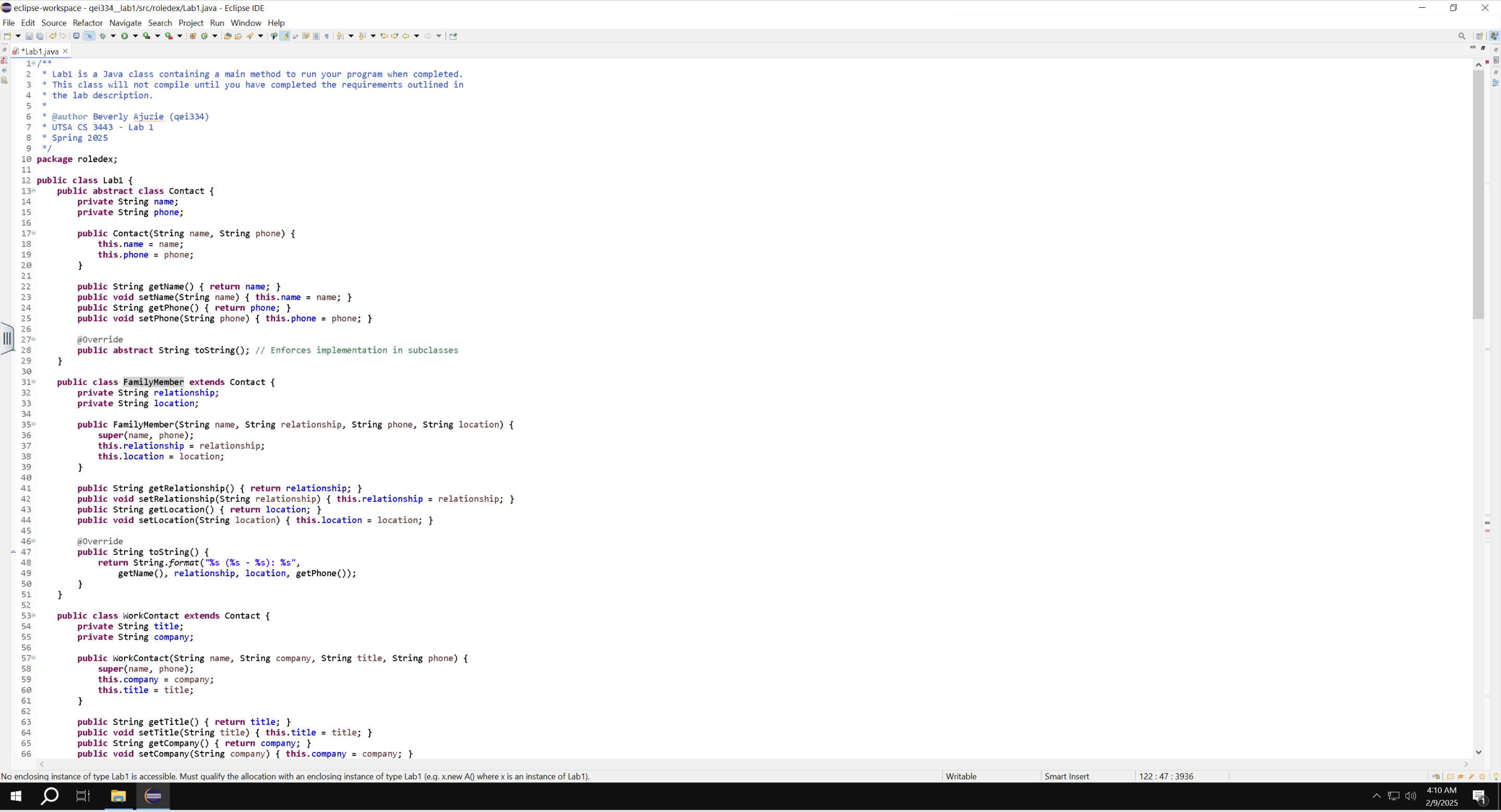
Task: Toggle Mark Occurrences highlighter button
Action: pos(285,36)
